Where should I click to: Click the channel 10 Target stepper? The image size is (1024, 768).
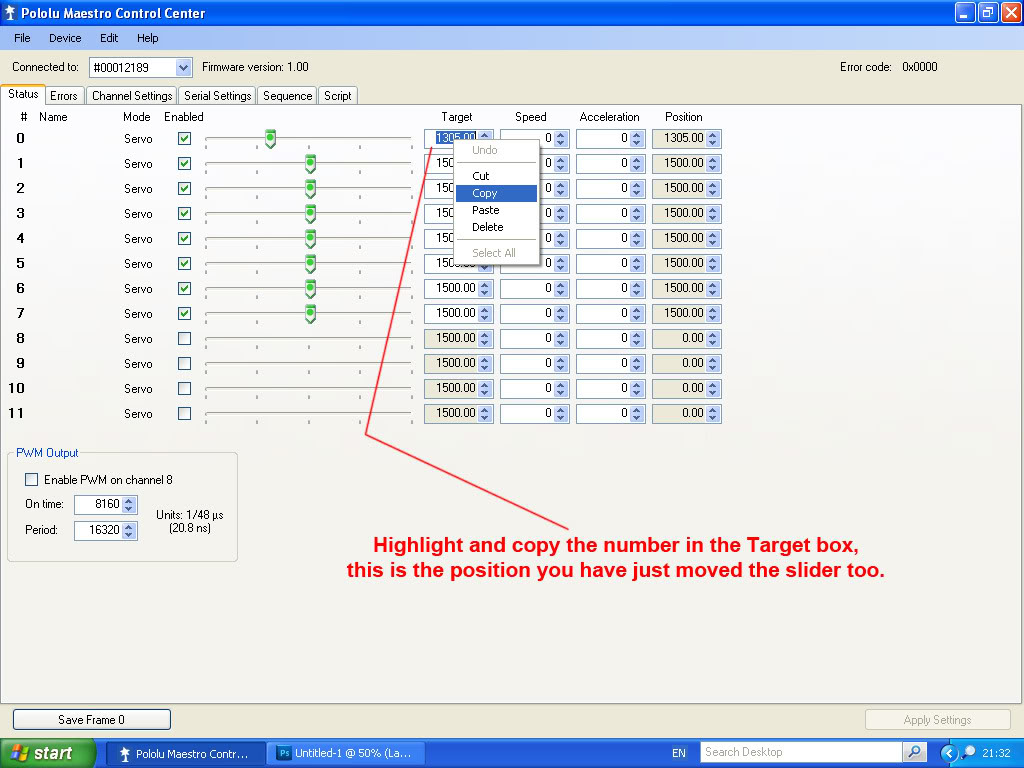(x=485, y=388)
